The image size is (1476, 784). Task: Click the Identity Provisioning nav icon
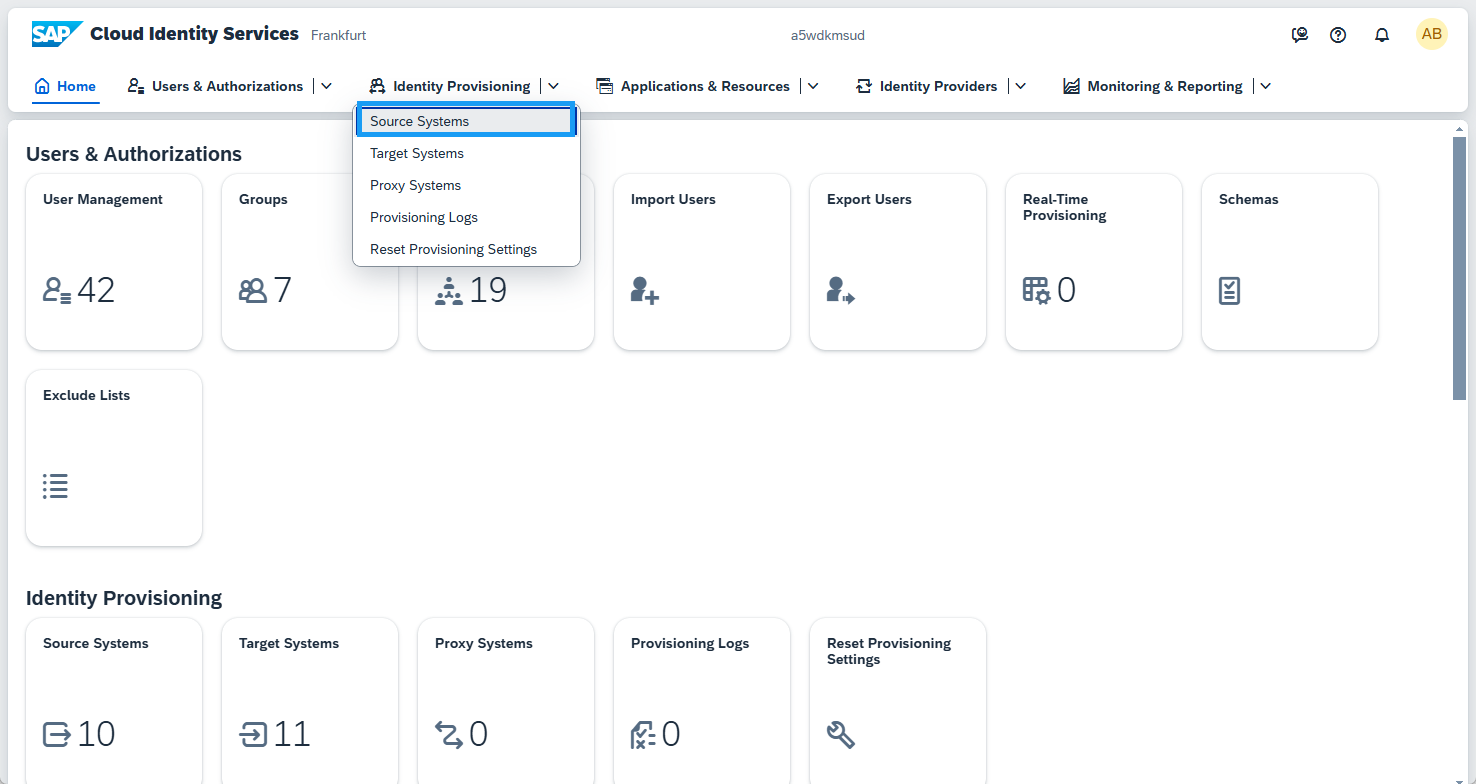coord(377,86)
